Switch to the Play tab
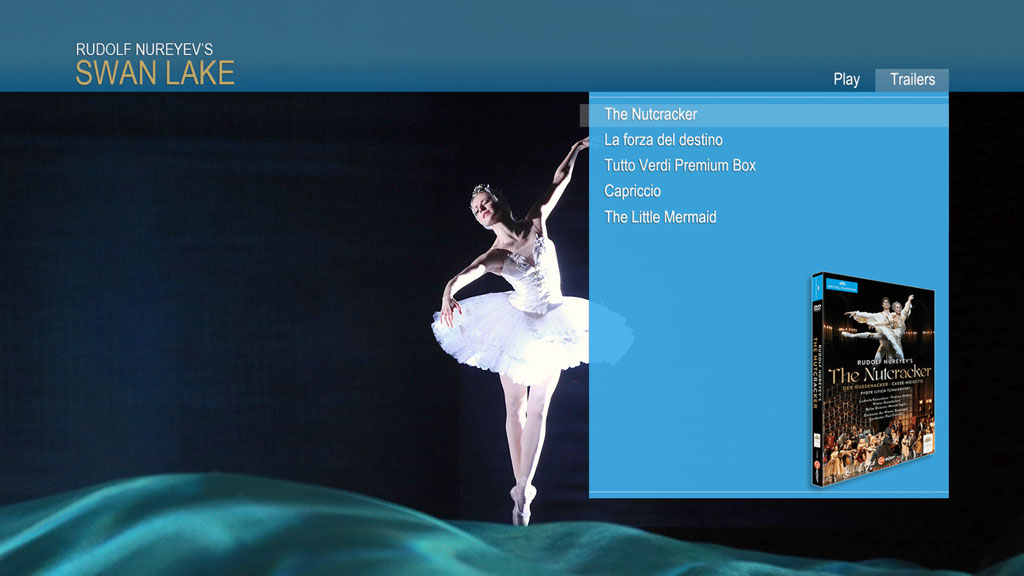 coord(846,80)
